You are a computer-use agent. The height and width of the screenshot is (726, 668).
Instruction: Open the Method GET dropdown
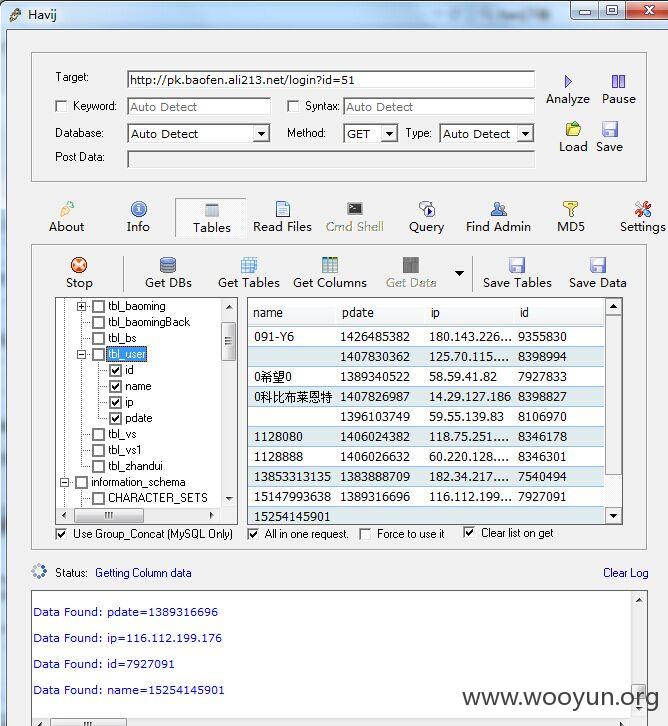[x=390, y=134]
